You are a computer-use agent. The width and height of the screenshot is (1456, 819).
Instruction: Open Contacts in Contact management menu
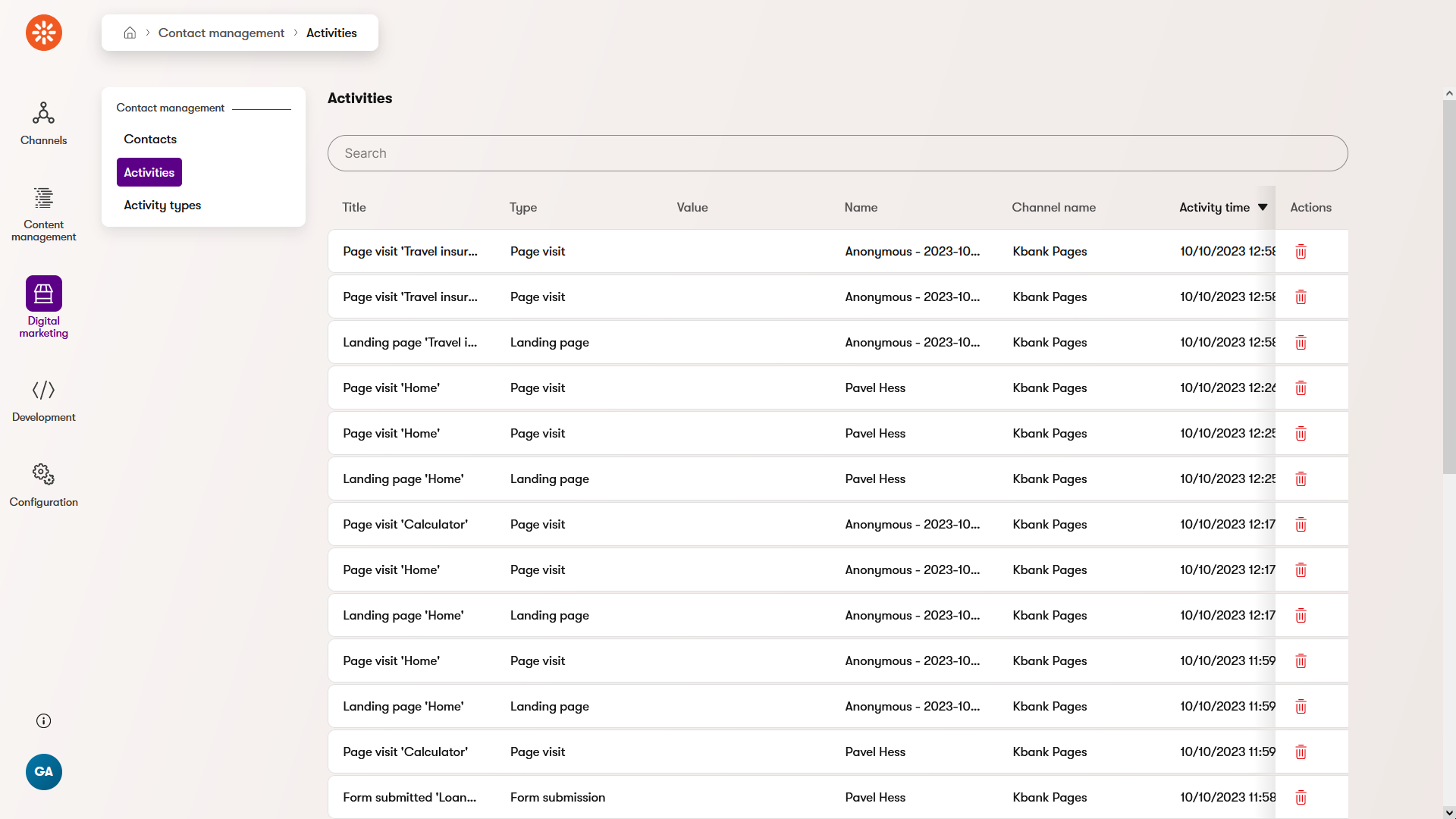(x=150, y=140)
